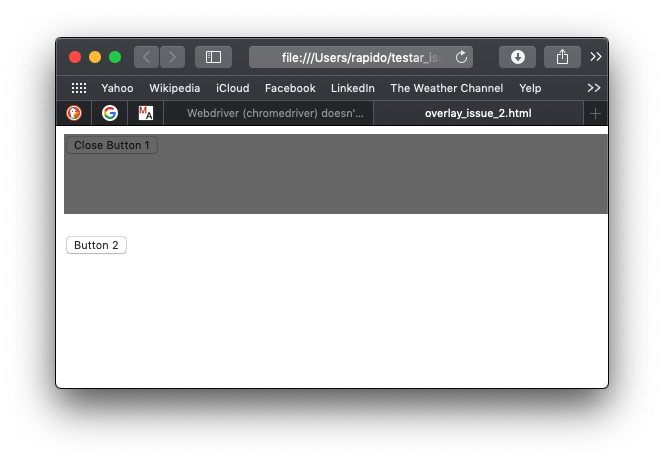Click Close Button 1 in overlay
The image size is (664, 462).
[x=112, y=145]
